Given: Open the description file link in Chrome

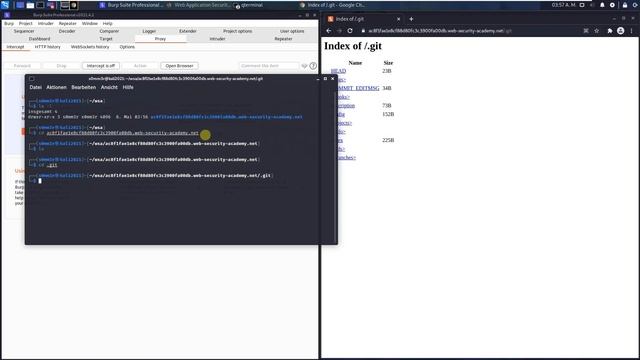Looking at the screenshot, I should click(x=346, y=105).
